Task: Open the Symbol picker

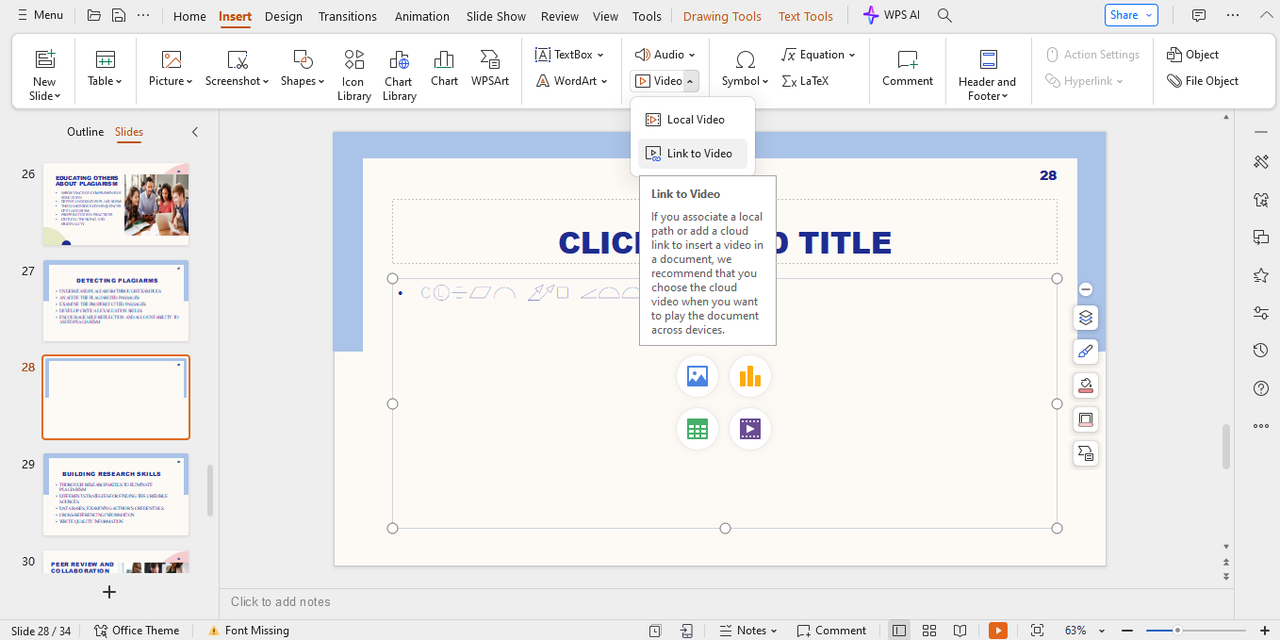Action: pos(745,68)
